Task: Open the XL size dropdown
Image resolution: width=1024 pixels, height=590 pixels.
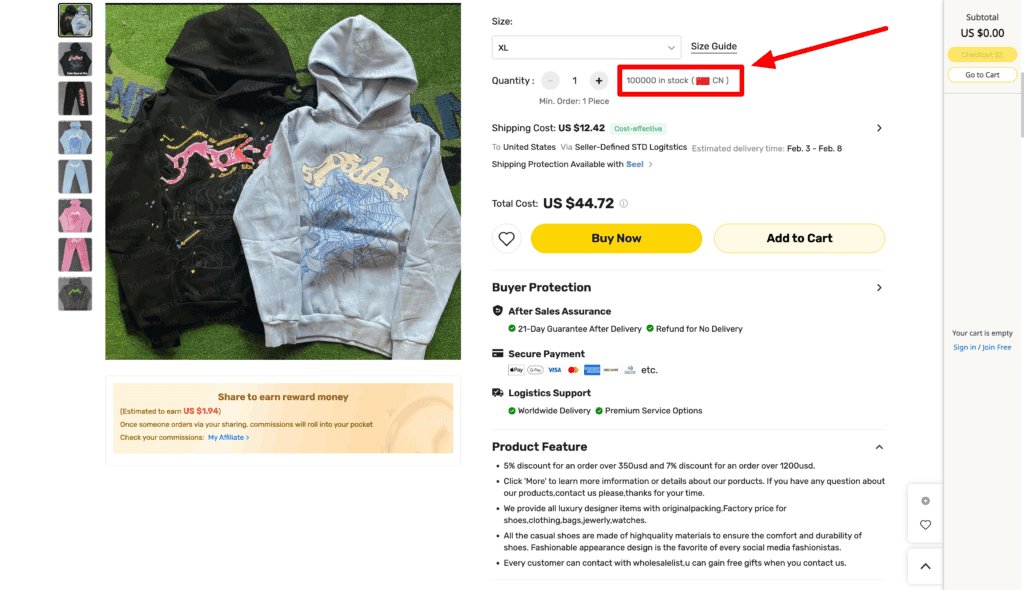Action: click(585, 46)
